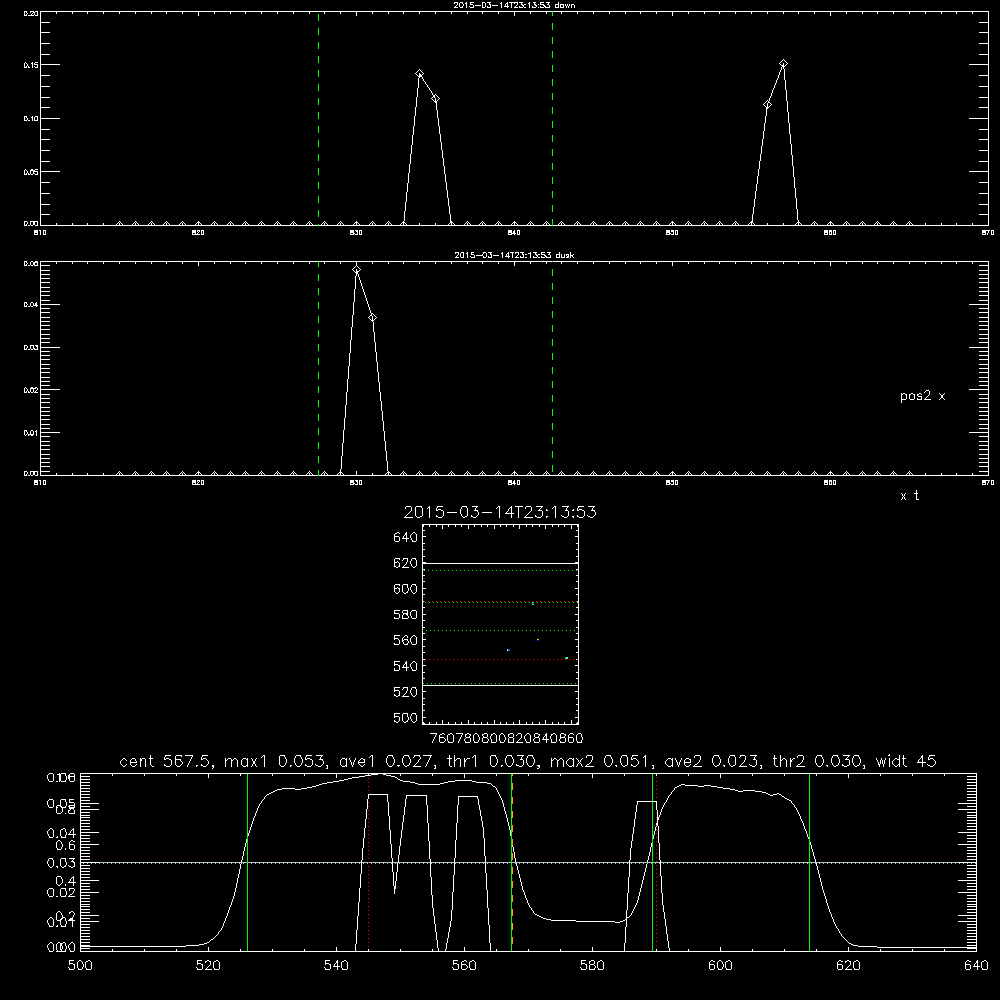Image resolution: width=1000 pixels, height=1000 pixels.
Task: Click the '2015-03-14T23:13:53 dawn' plot title
Action: pyautogui.click(x=514, y=4)
